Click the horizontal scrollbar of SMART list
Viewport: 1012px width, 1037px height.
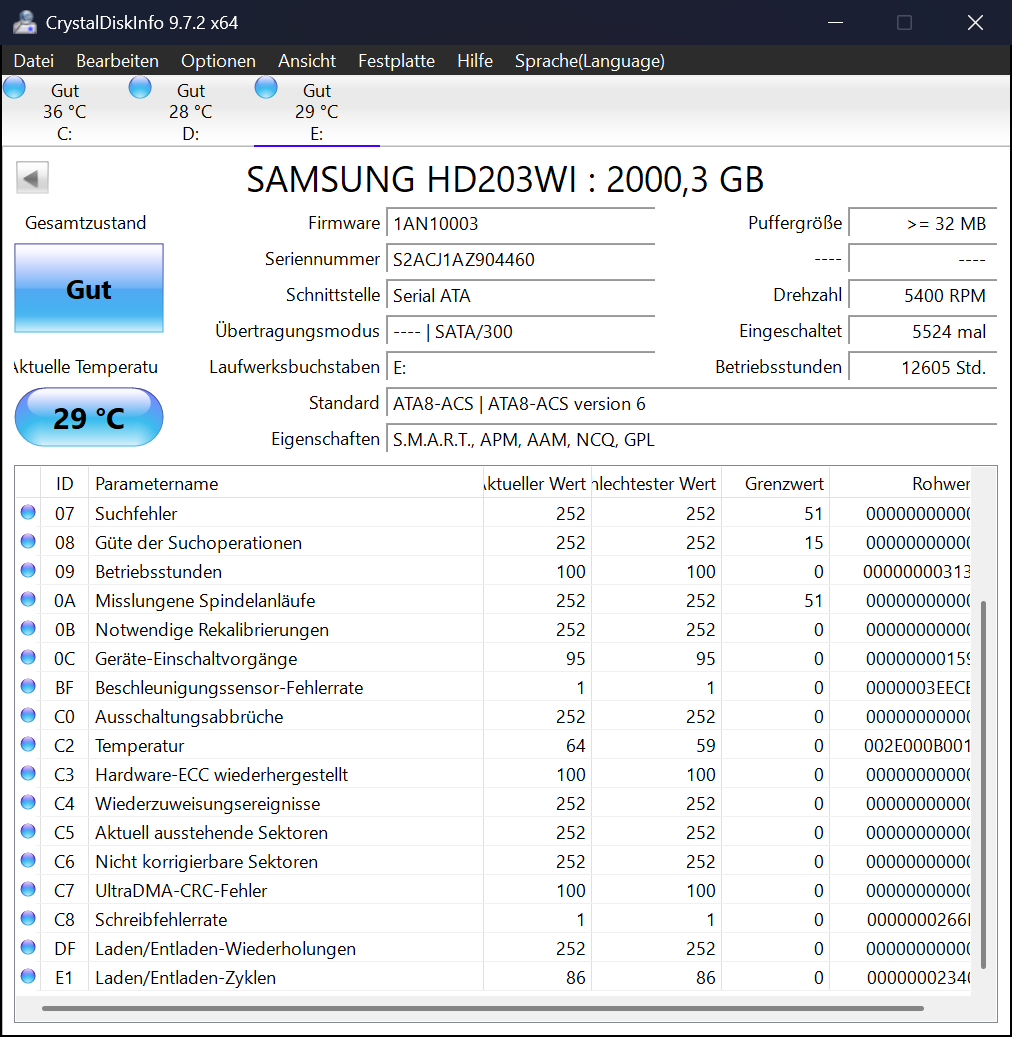(x=483, y=1008)
